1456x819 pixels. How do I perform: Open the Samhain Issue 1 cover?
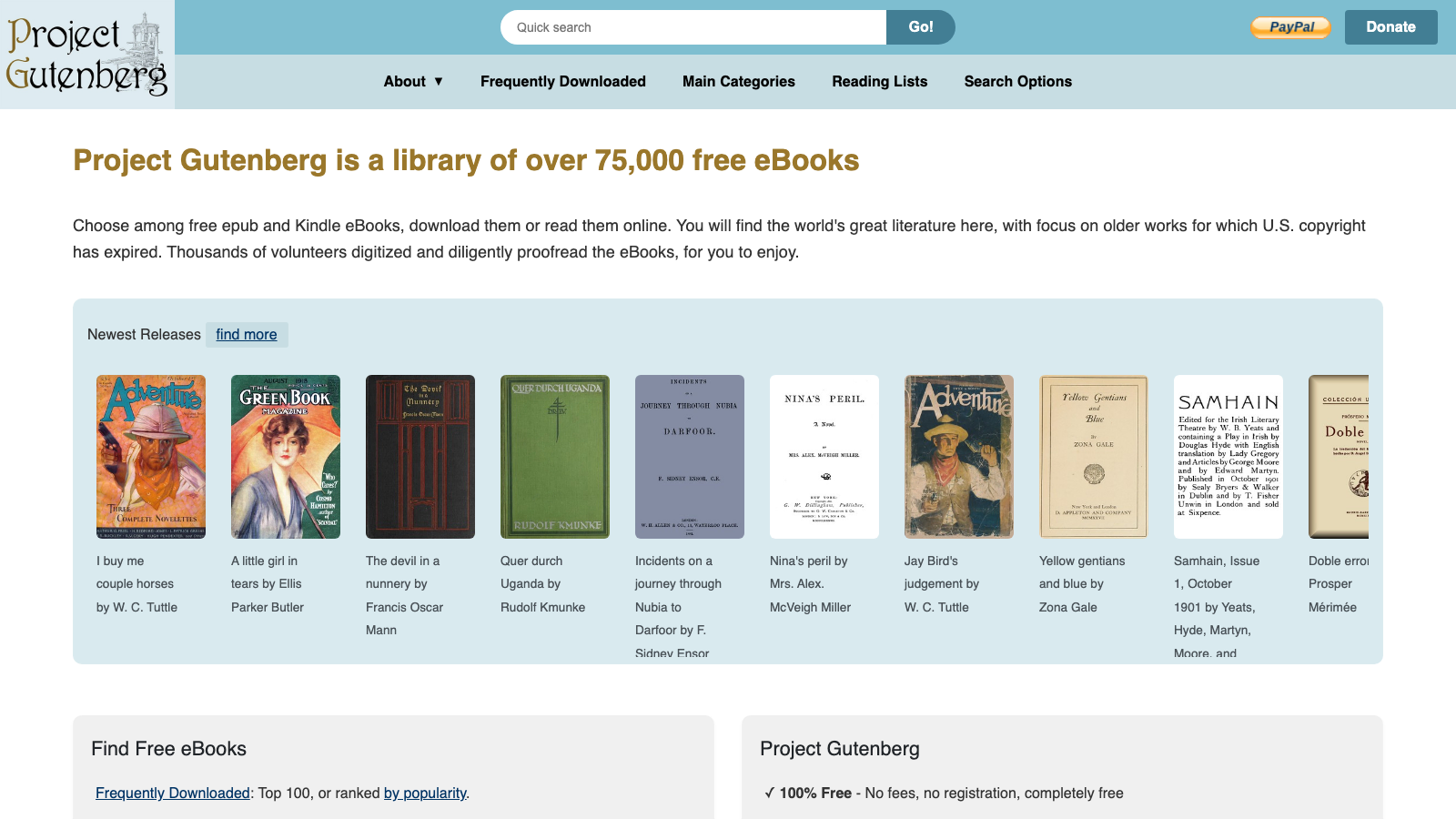pyautogui.click(x=1228, y=456)
